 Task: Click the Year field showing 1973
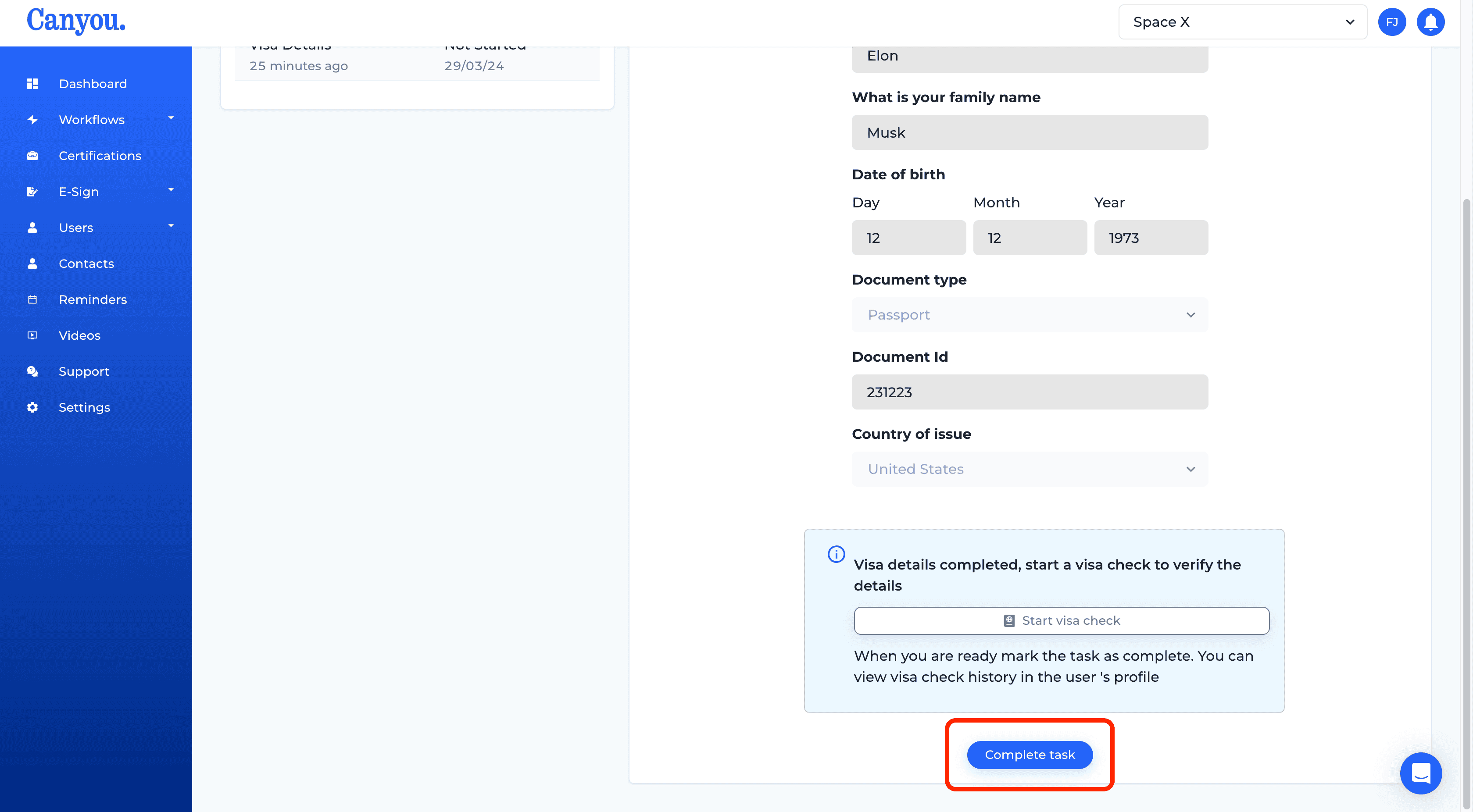tap(1151, 238)
